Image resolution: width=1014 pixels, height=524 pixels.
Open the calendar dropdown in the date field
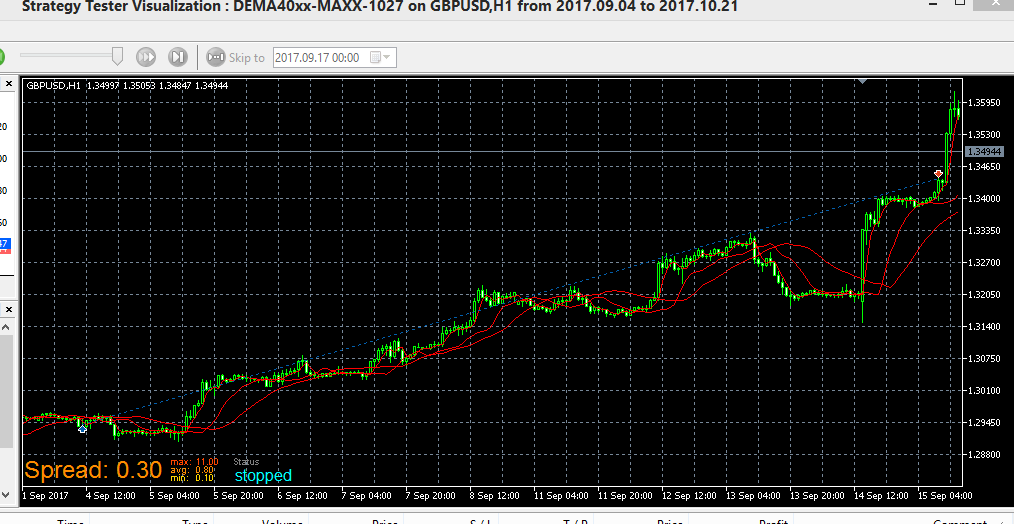(380, 58)
